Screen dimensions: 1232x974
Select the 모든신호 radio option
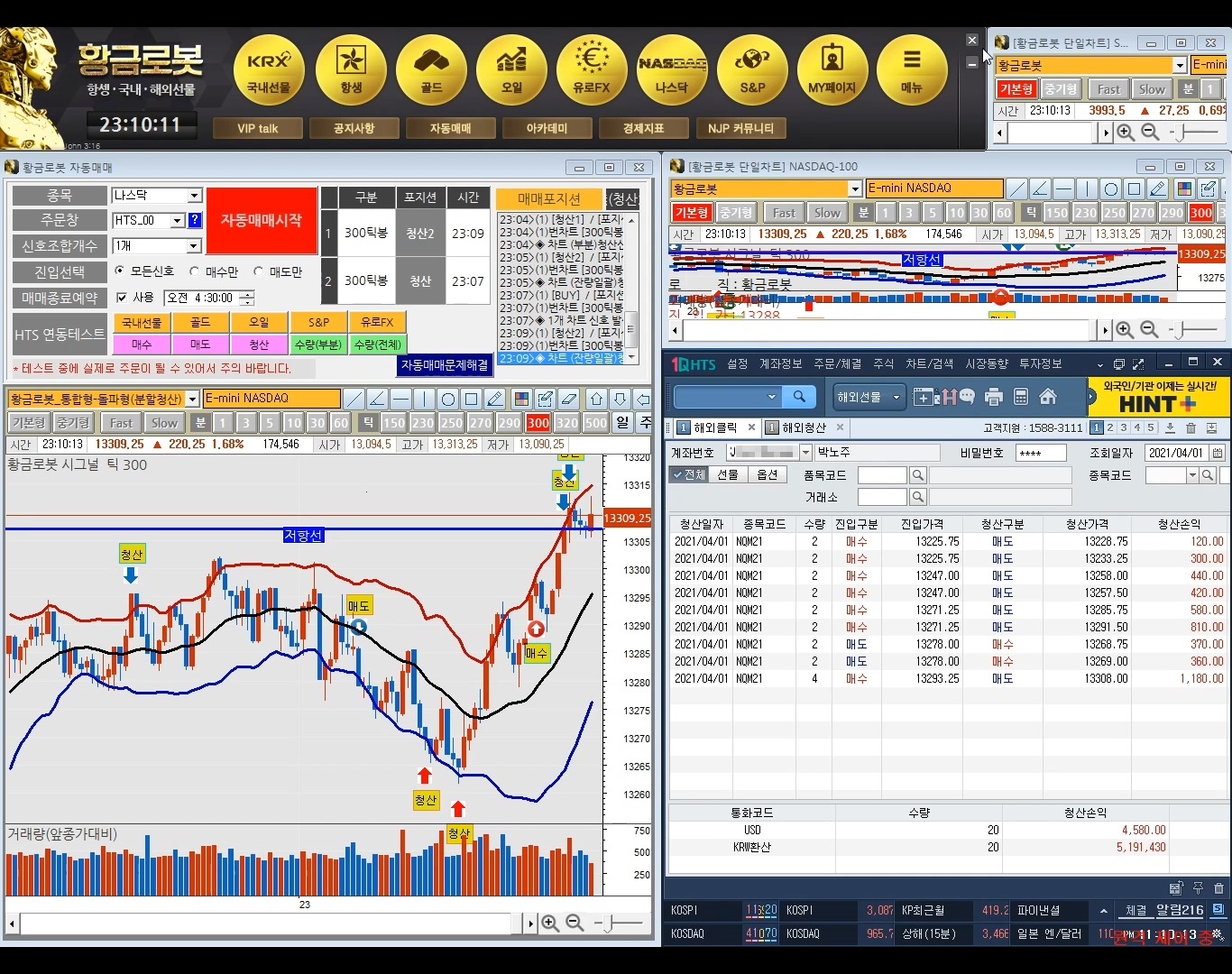pyautogui.click(x=120, y=271)
